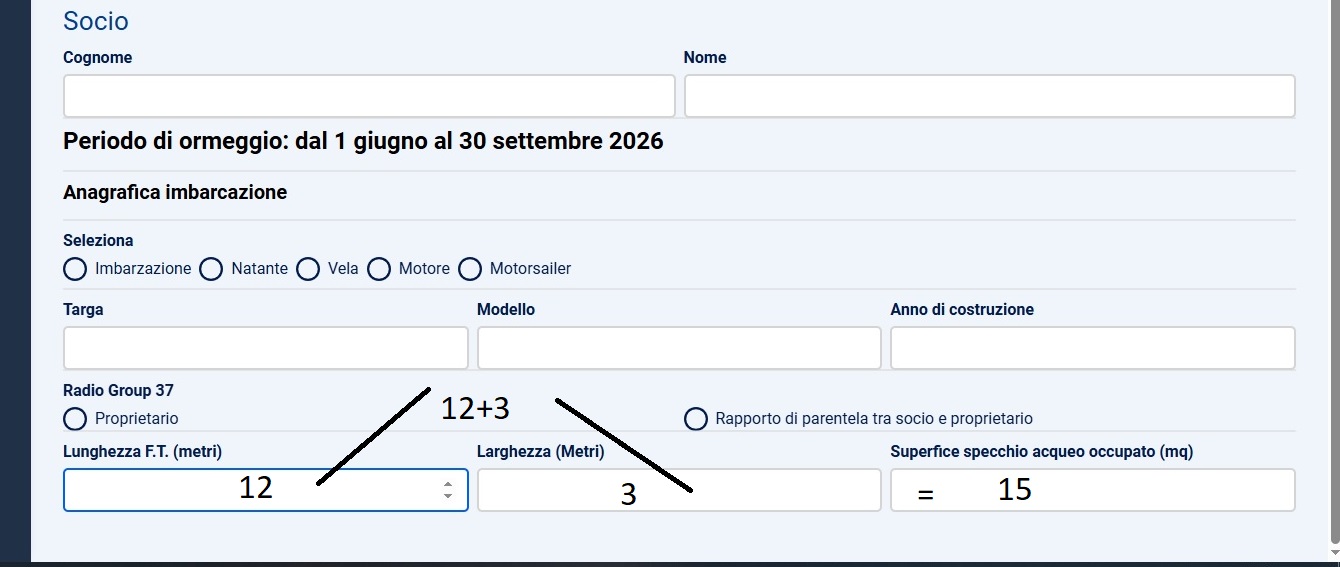The width and height of the screenshot is (1340, 567).
Task: Click the Anno di costruzione field
Action: tap(1092, 348)
